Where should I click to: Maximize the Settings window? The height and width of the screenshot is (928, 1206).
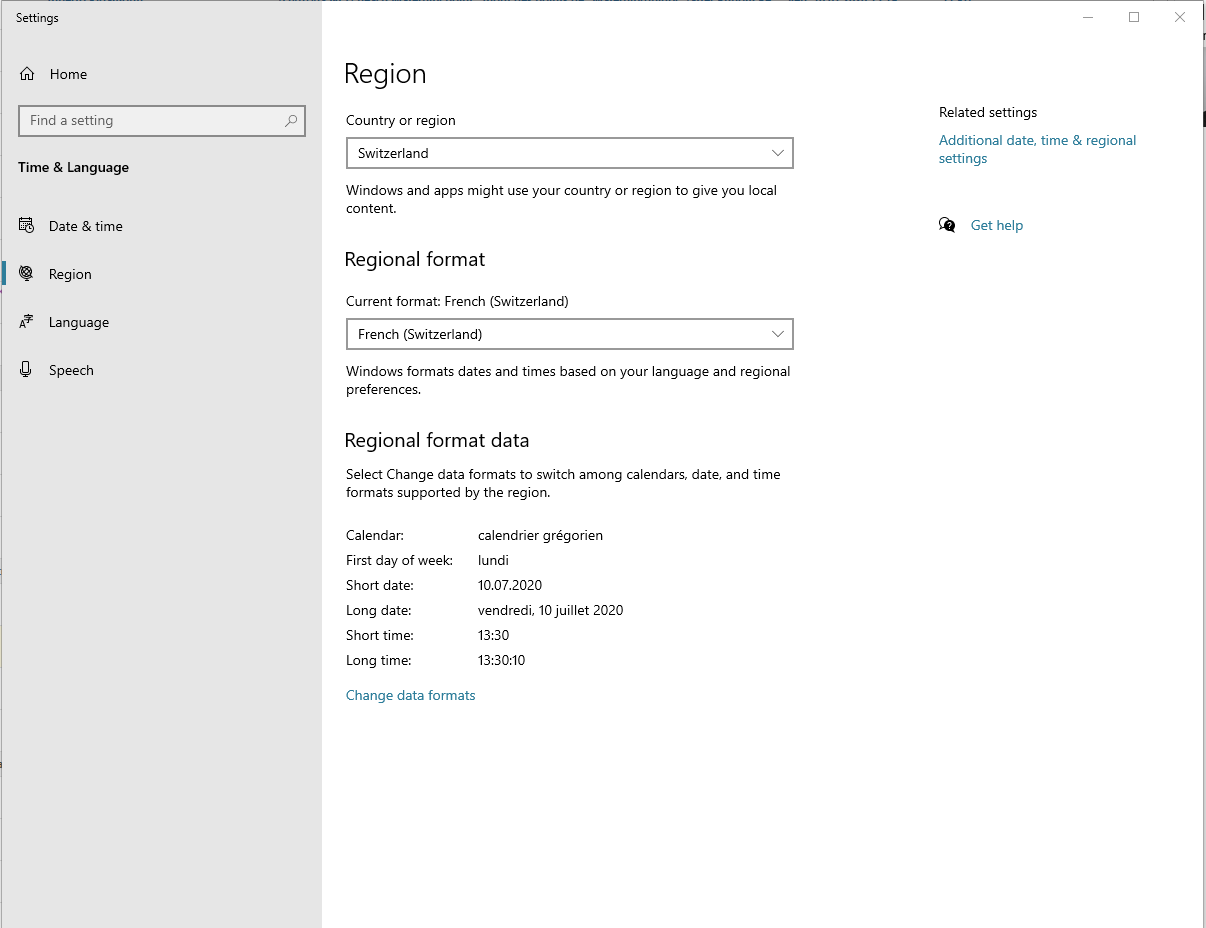coord(1134,17)
